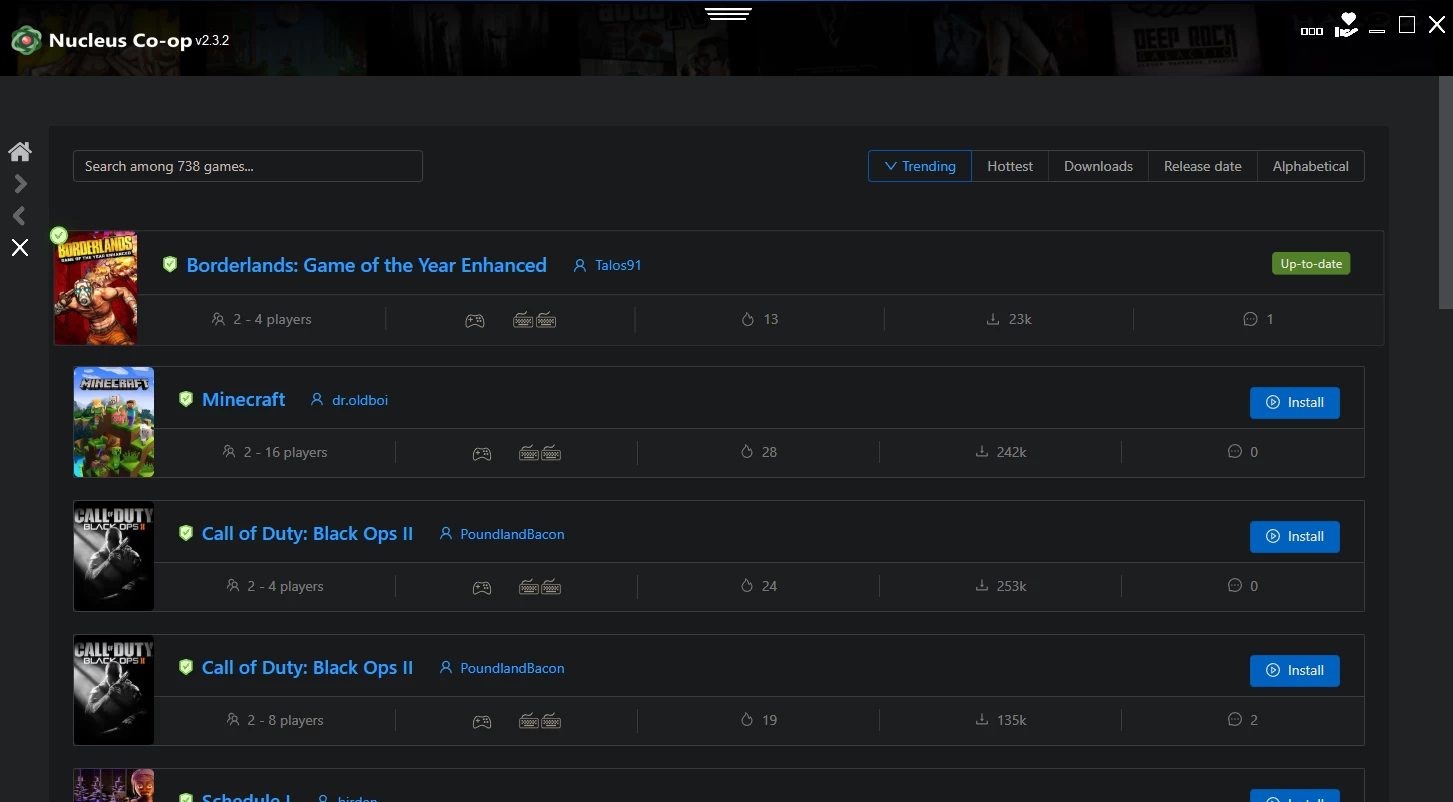Sort games alphabetically
Screen dimensions: 1453x802
tap(1310, 166)
